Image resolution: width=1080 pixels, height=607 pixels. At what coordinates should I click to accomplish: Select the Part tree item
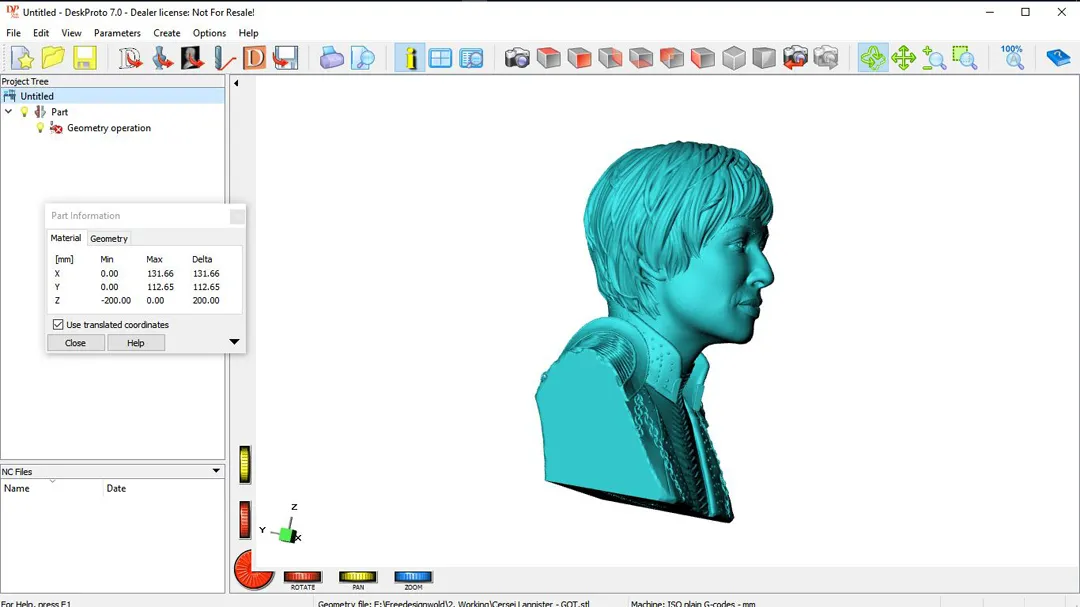click(59, 112)
